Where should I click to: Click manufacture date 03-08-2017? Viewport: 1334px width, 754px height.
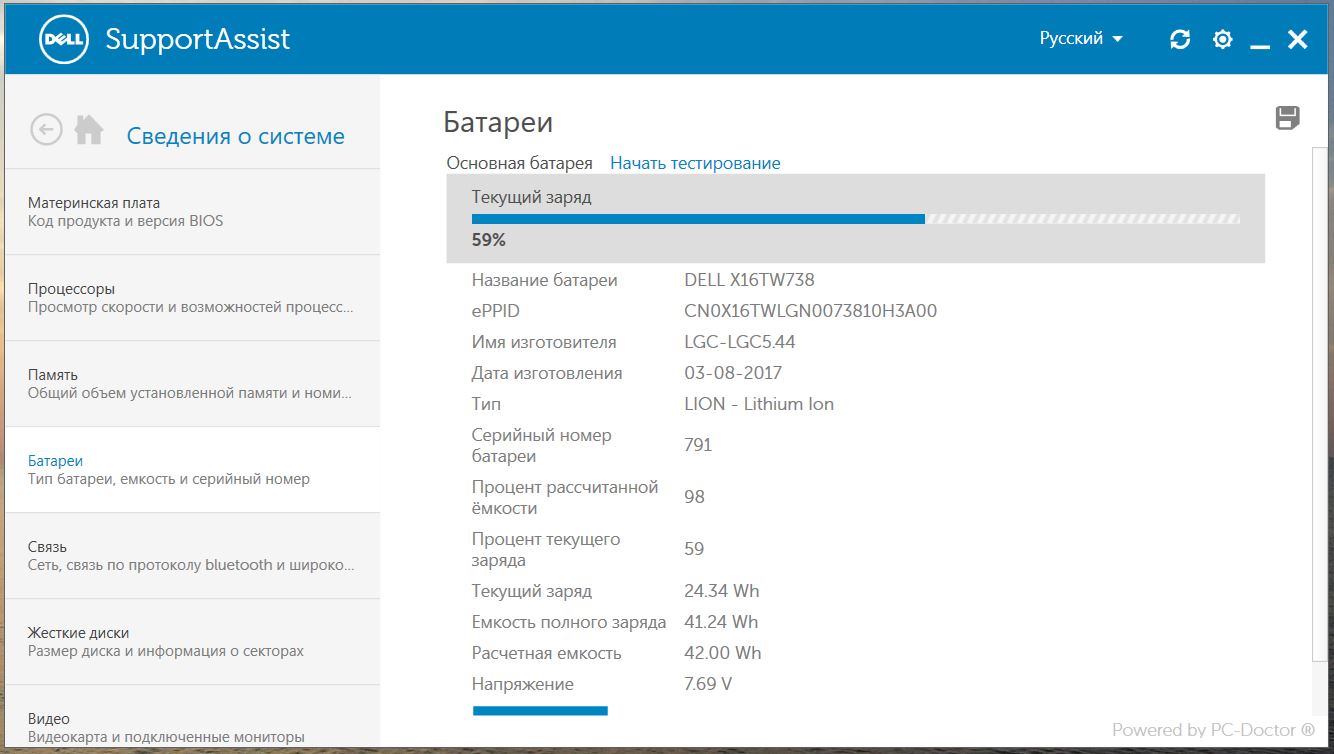pyautogui.click(x=733, y=373)
